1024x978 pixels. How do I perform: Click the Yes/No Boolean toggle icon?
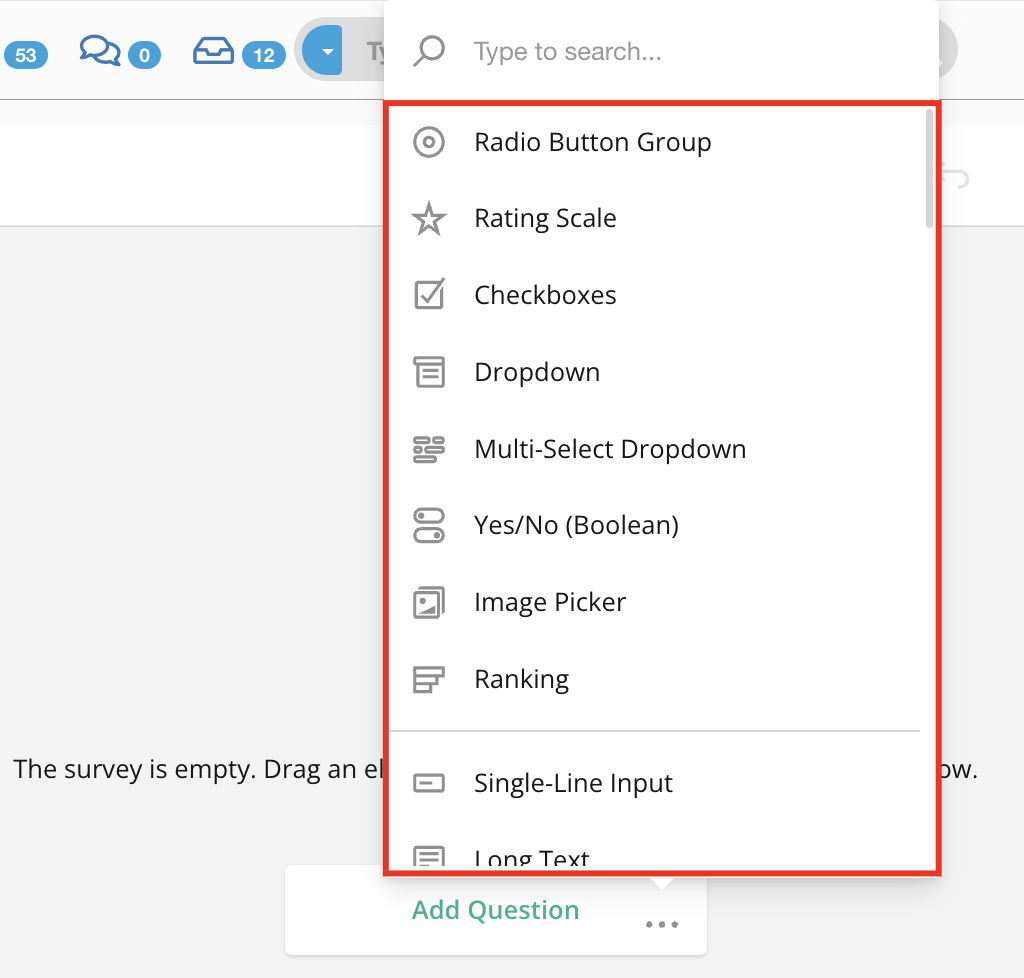429,525
